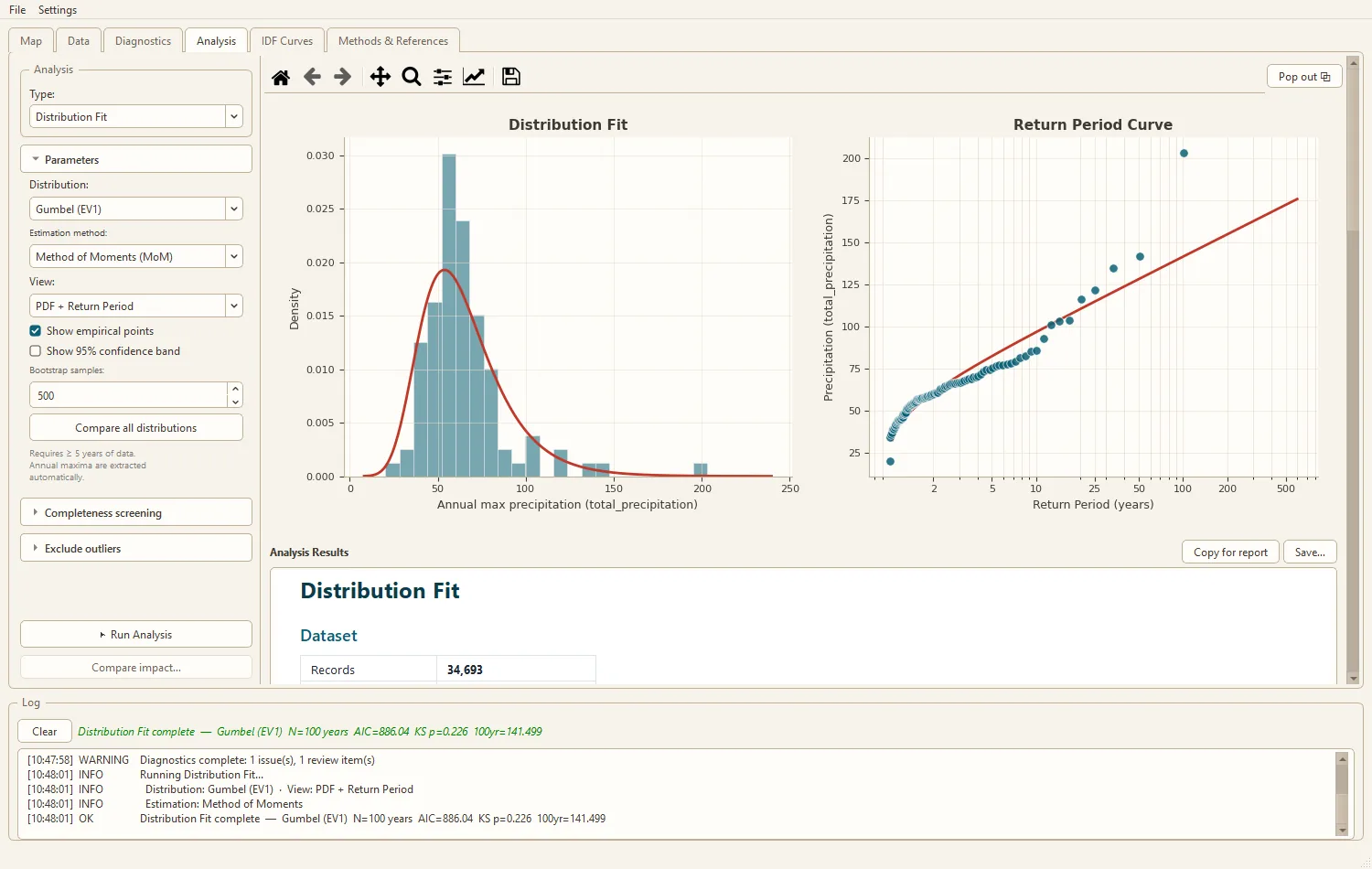Toggle Show empirical points checkbox
The image size is (1372, 869).
36,331
